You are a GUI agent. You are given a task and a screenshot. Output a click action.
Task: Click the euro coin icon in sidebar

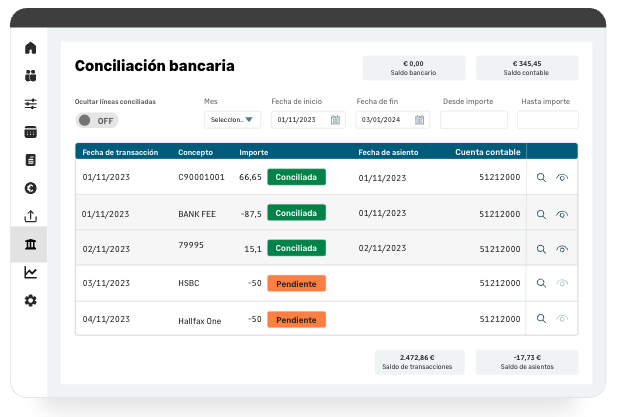click(31, 188)
